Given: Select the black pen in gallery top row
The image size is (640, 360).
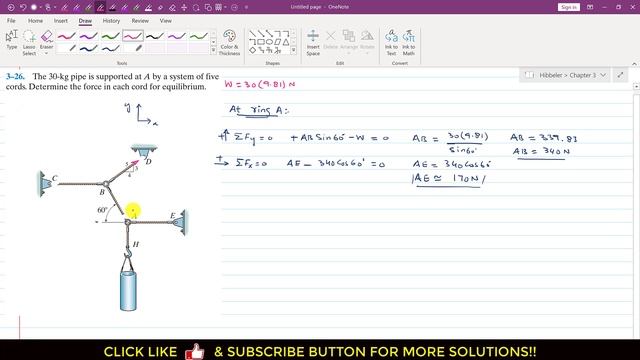Looking at the screenshot, I should [x=155, y=36].
